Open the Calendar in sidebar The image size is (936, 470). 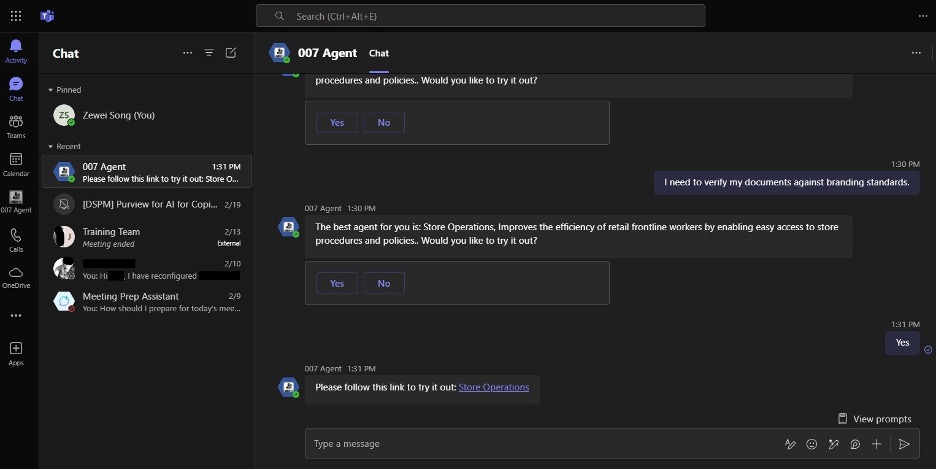pos(16,164)
